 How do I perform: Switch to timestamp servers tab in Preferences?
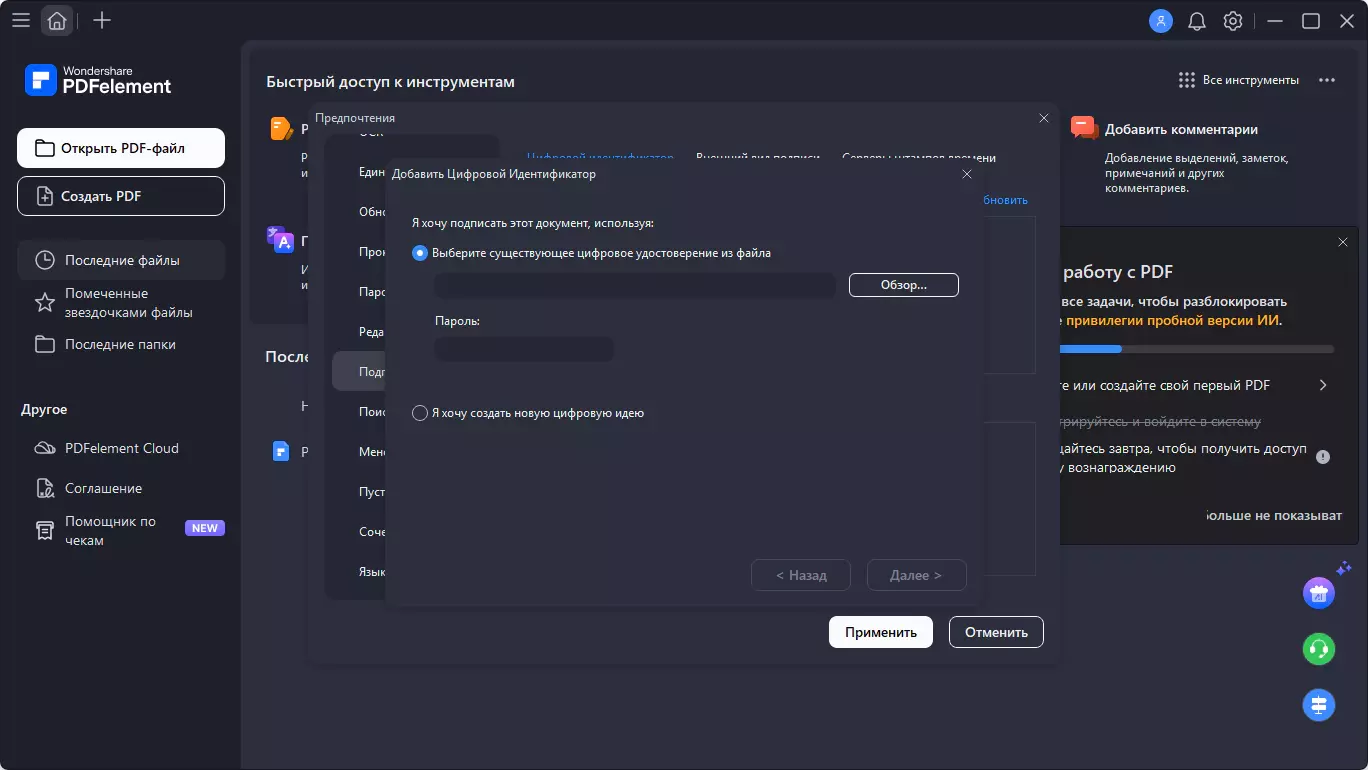pos(919,157)
